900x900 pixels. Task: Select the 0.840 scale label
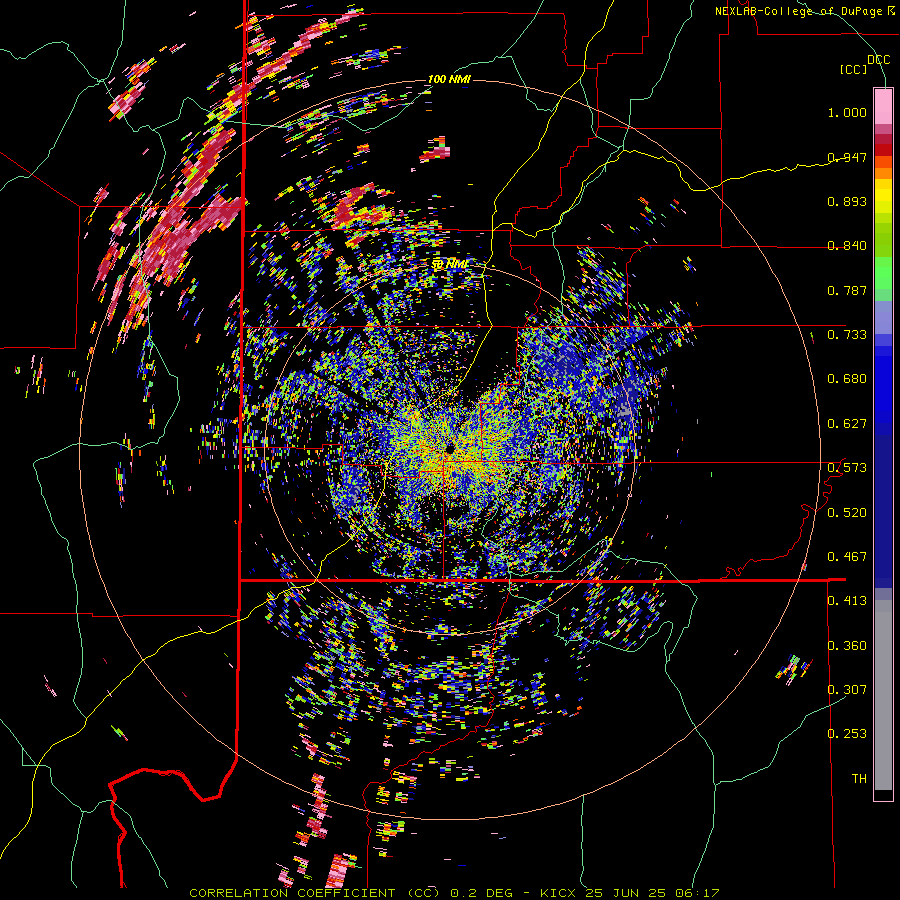(x=847, y=246)
